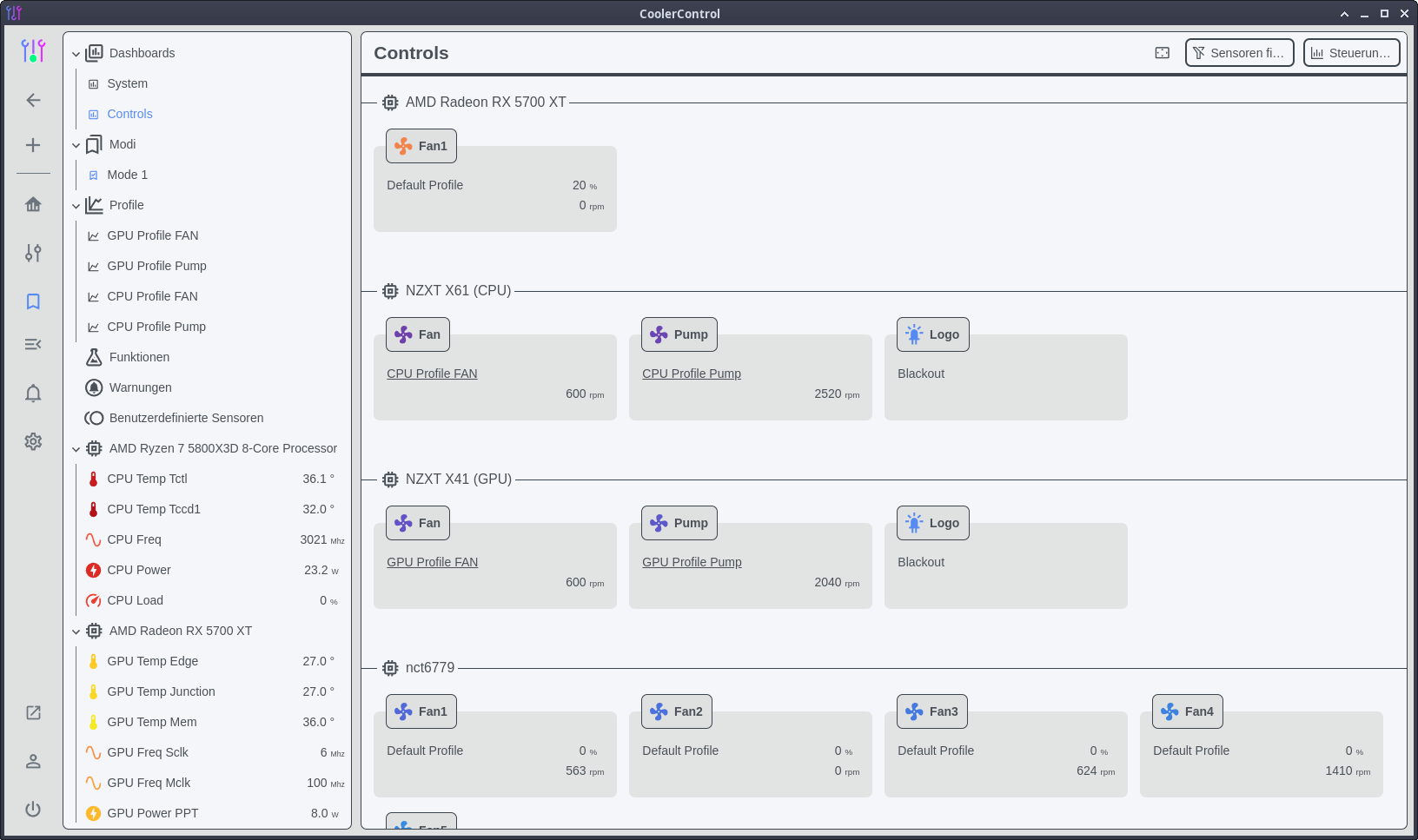Click the Fan2 chip under nct6779
Viewport: 1418px width, 840px height.
677,711
